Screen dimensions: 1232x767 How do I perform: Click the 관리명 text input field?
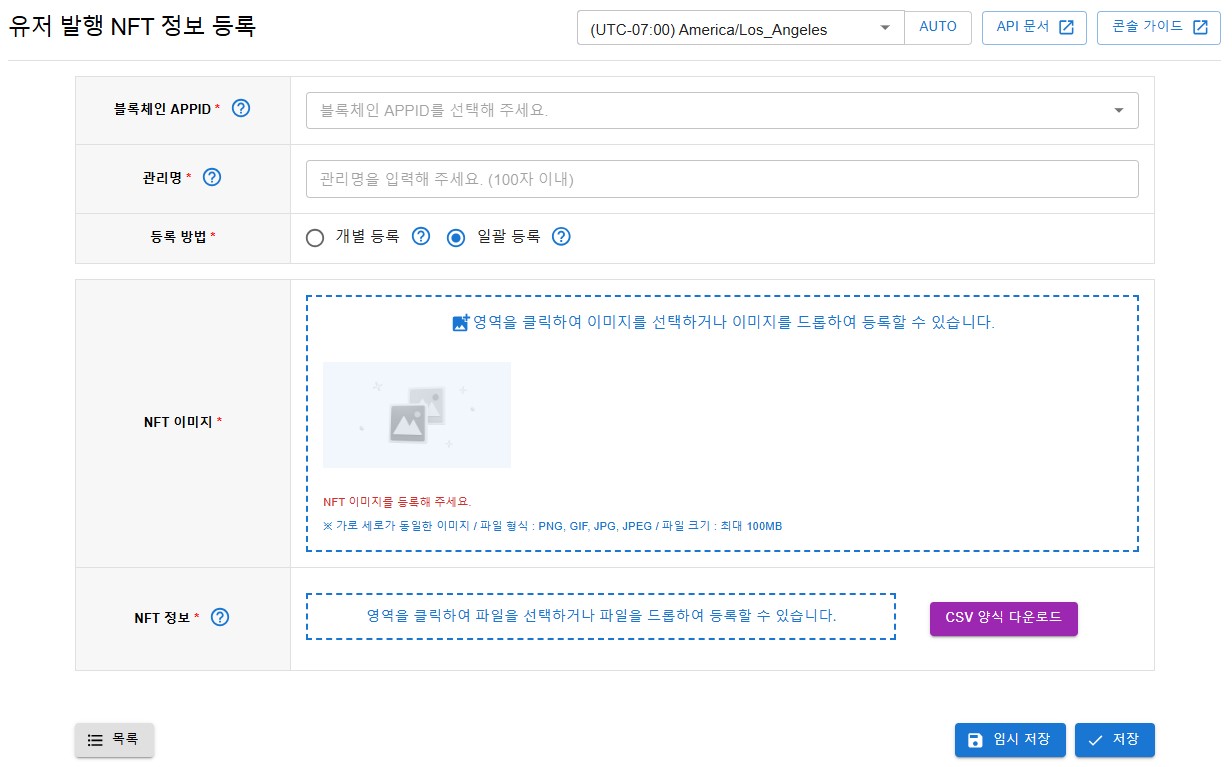click(x=721, y=179)
